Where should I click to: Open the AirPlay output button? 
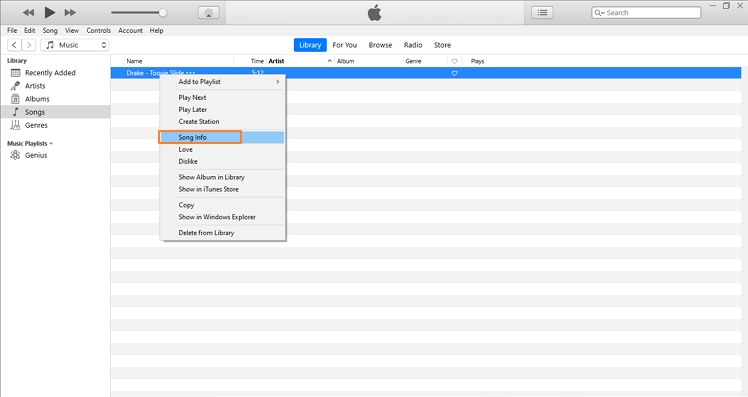(208, 13)
